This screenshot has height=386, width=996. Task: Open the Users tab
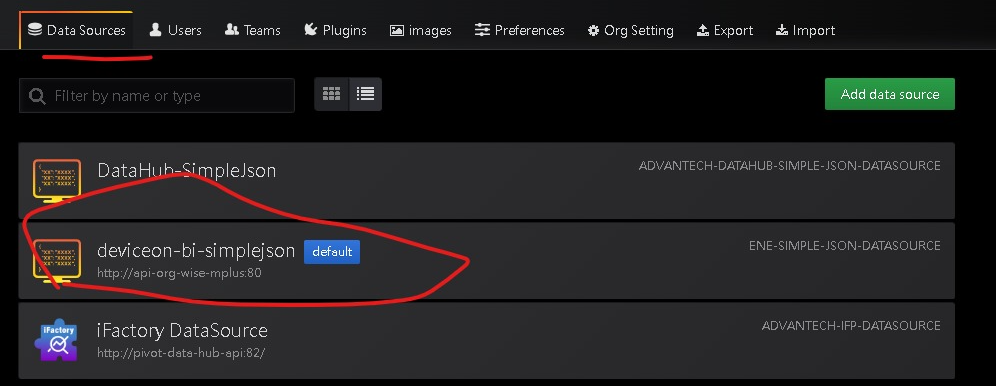click(175, 30)
